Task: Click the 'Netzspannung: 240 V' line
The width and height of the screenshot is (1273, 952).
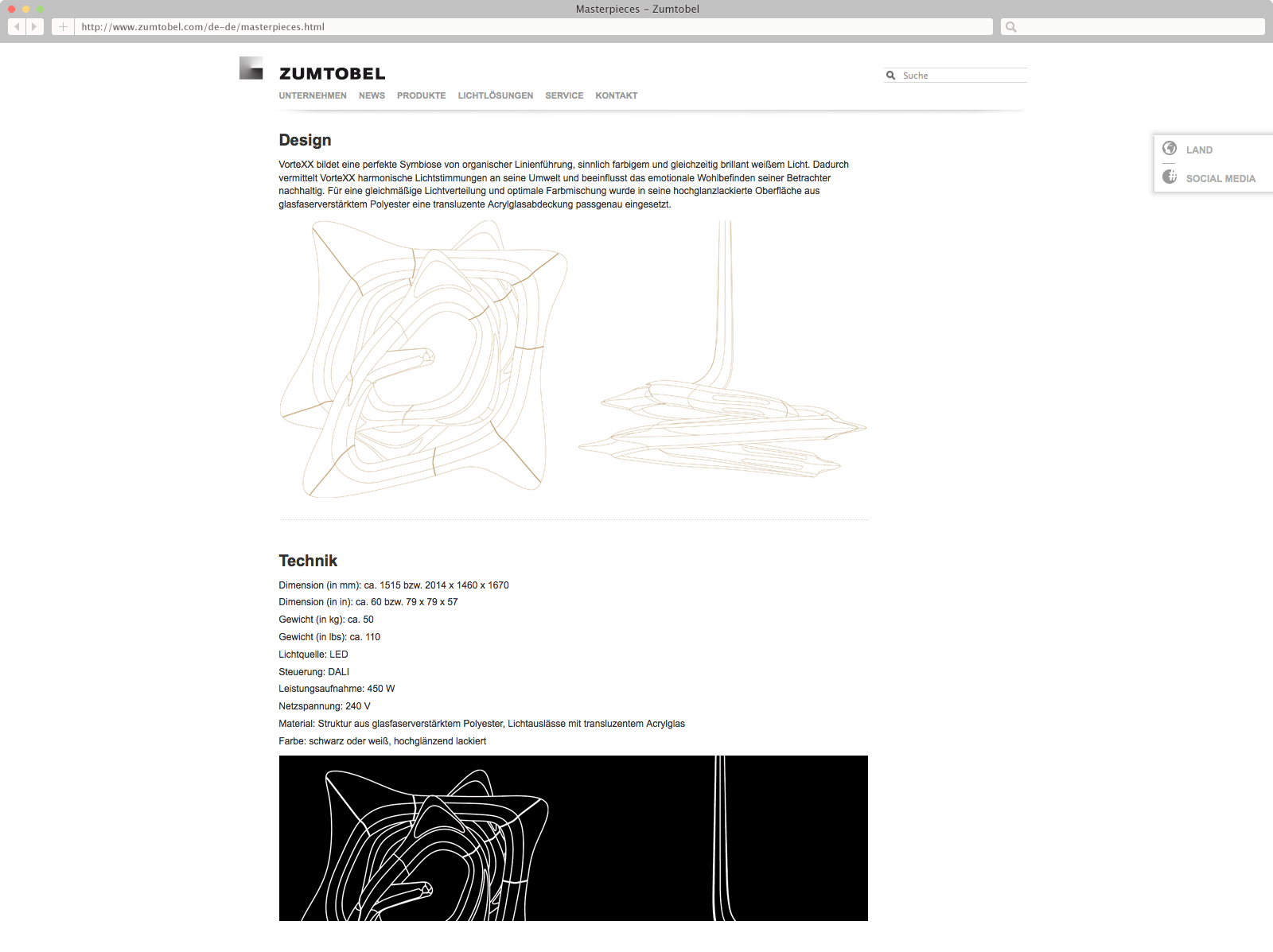Action: point(325,706)
